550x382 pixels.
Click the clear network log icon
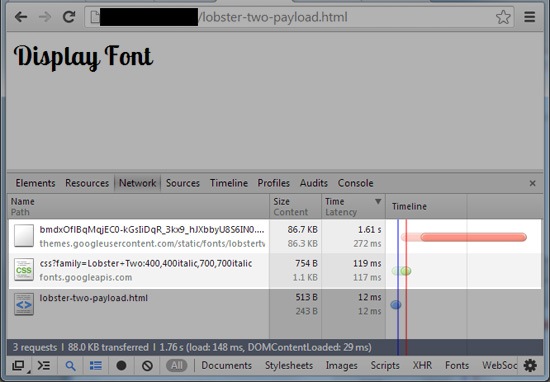tap(147, 366)
